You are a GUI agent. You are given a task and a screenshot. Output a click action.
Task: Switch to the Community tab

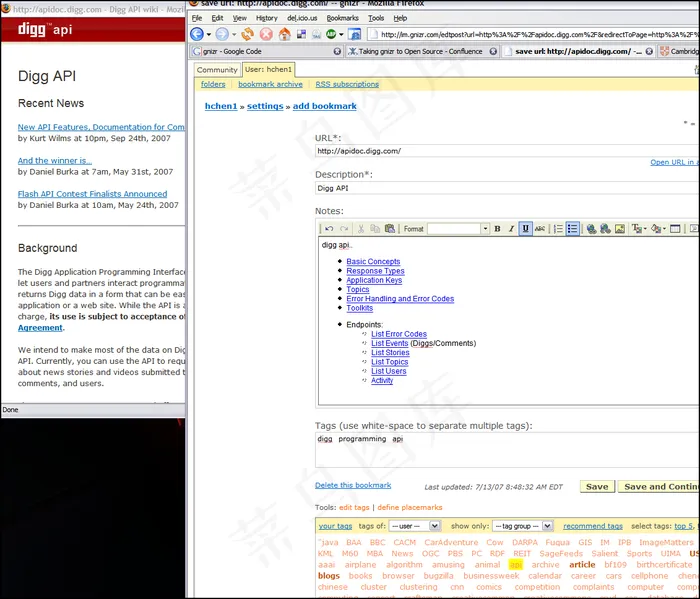217,70
